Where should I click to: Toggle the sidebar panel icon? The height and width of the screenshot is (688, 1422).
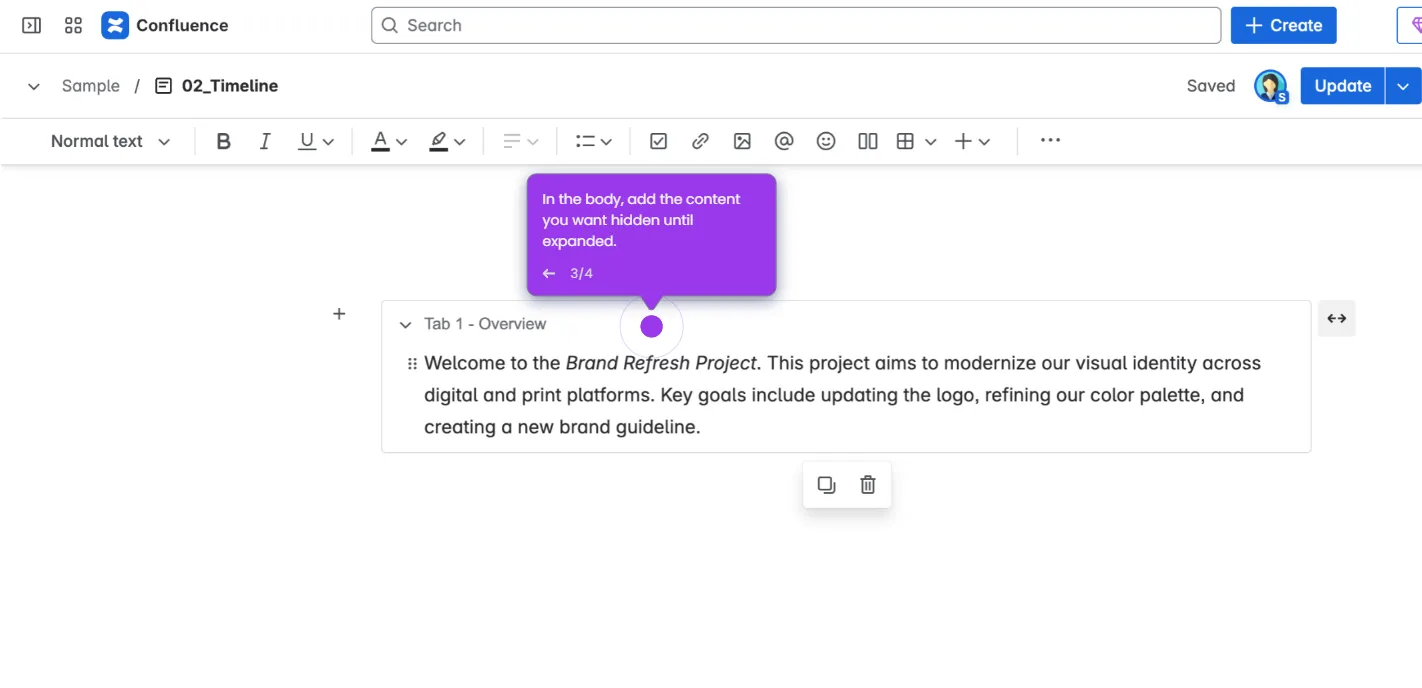coord(32,25)
